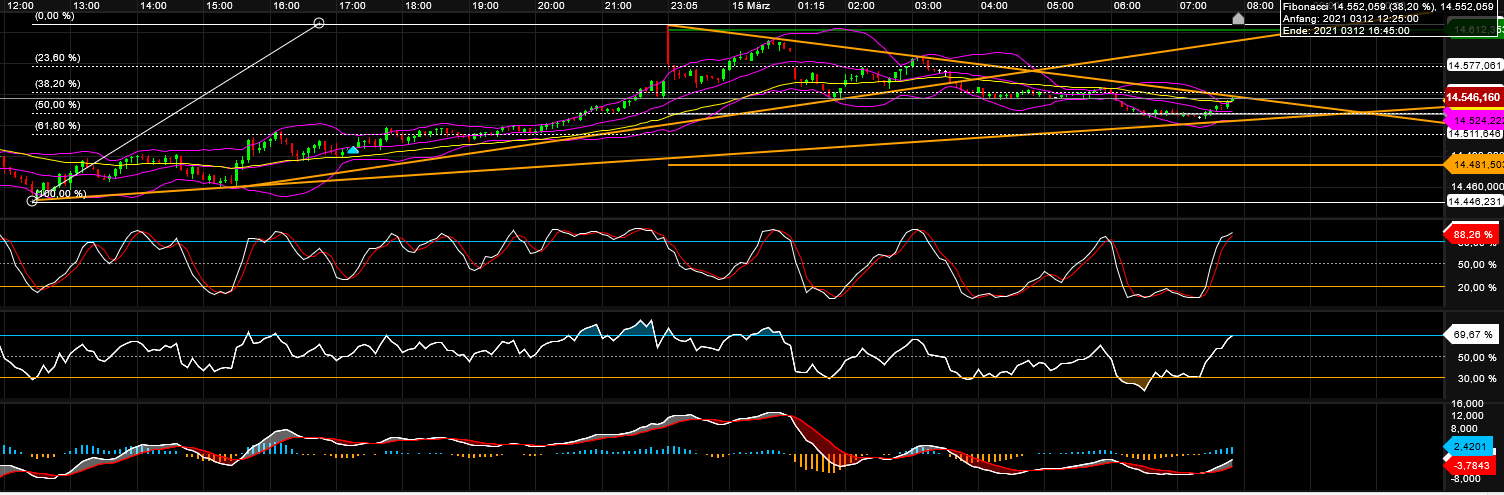
Task: Click the (23,60 %) Fibonacci level label
Action: coord(57,58)
